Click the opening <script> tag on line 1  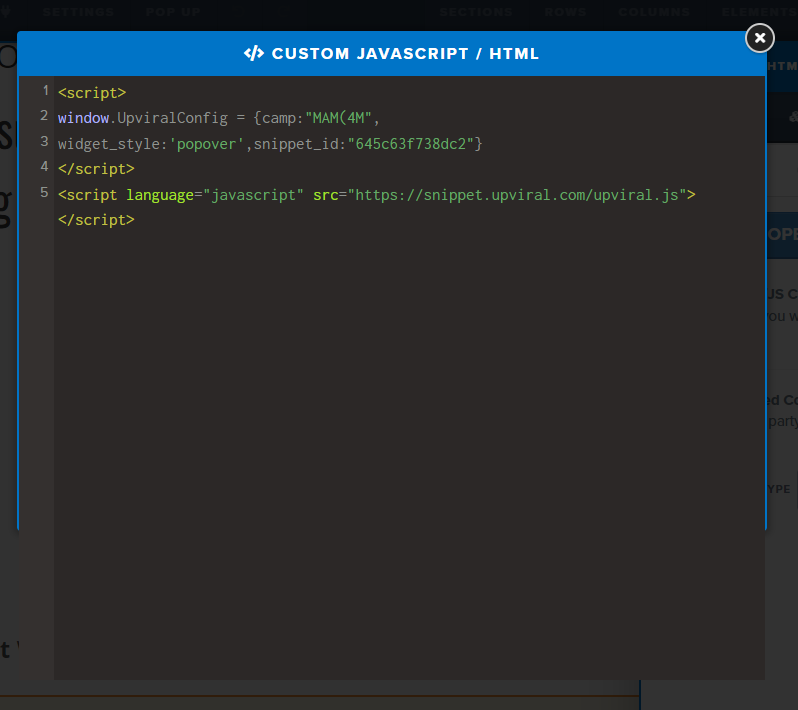pos(92,93)
